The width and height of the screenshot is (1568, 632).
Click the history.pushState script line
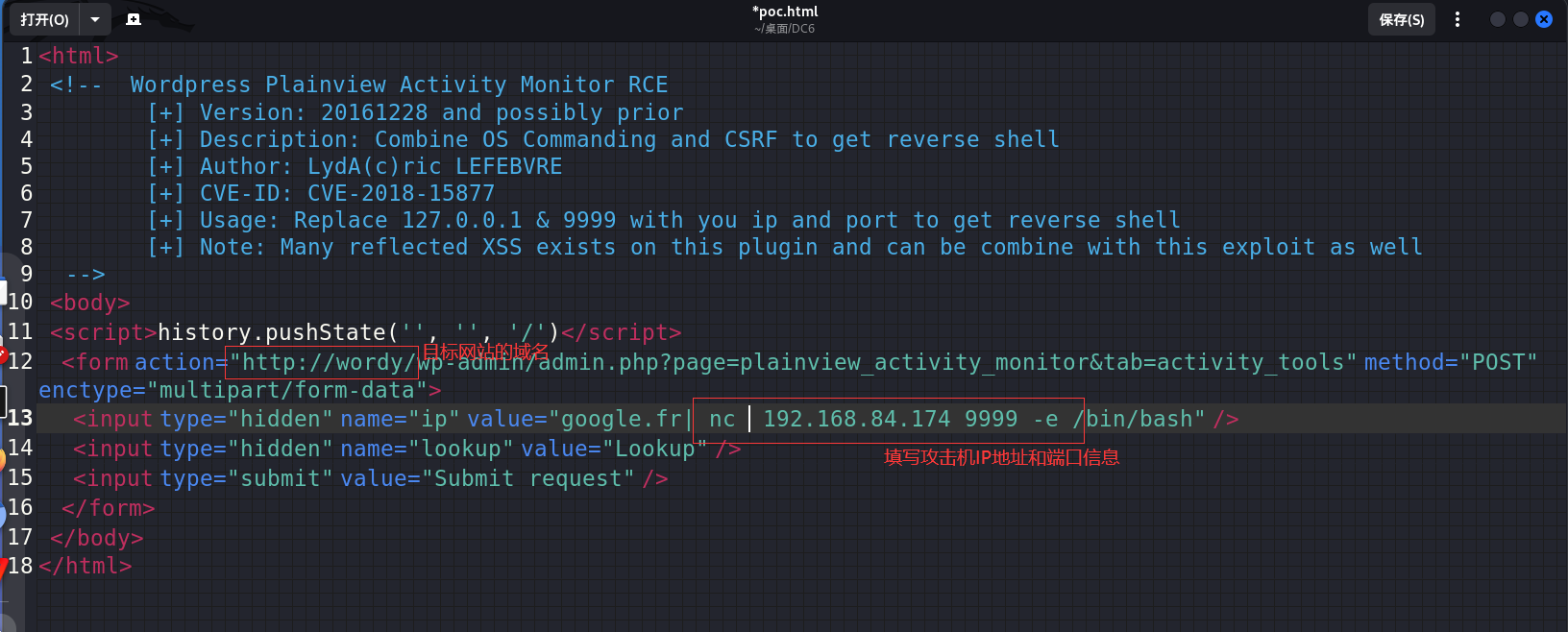pos(365,332)
